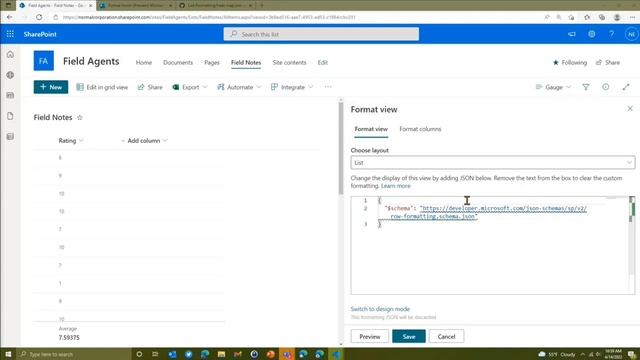This screenshot has width=640, height=360.
Task: Open the filter pane funnel icon
Action: [586, 87]
